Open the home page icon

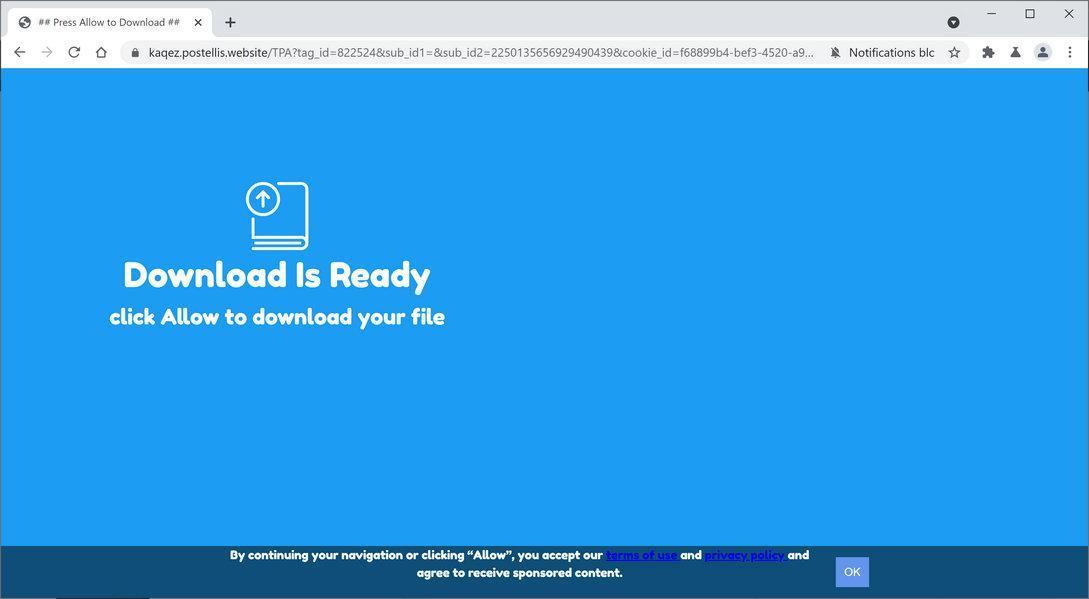pyautogui.click(x=101, y=52)
